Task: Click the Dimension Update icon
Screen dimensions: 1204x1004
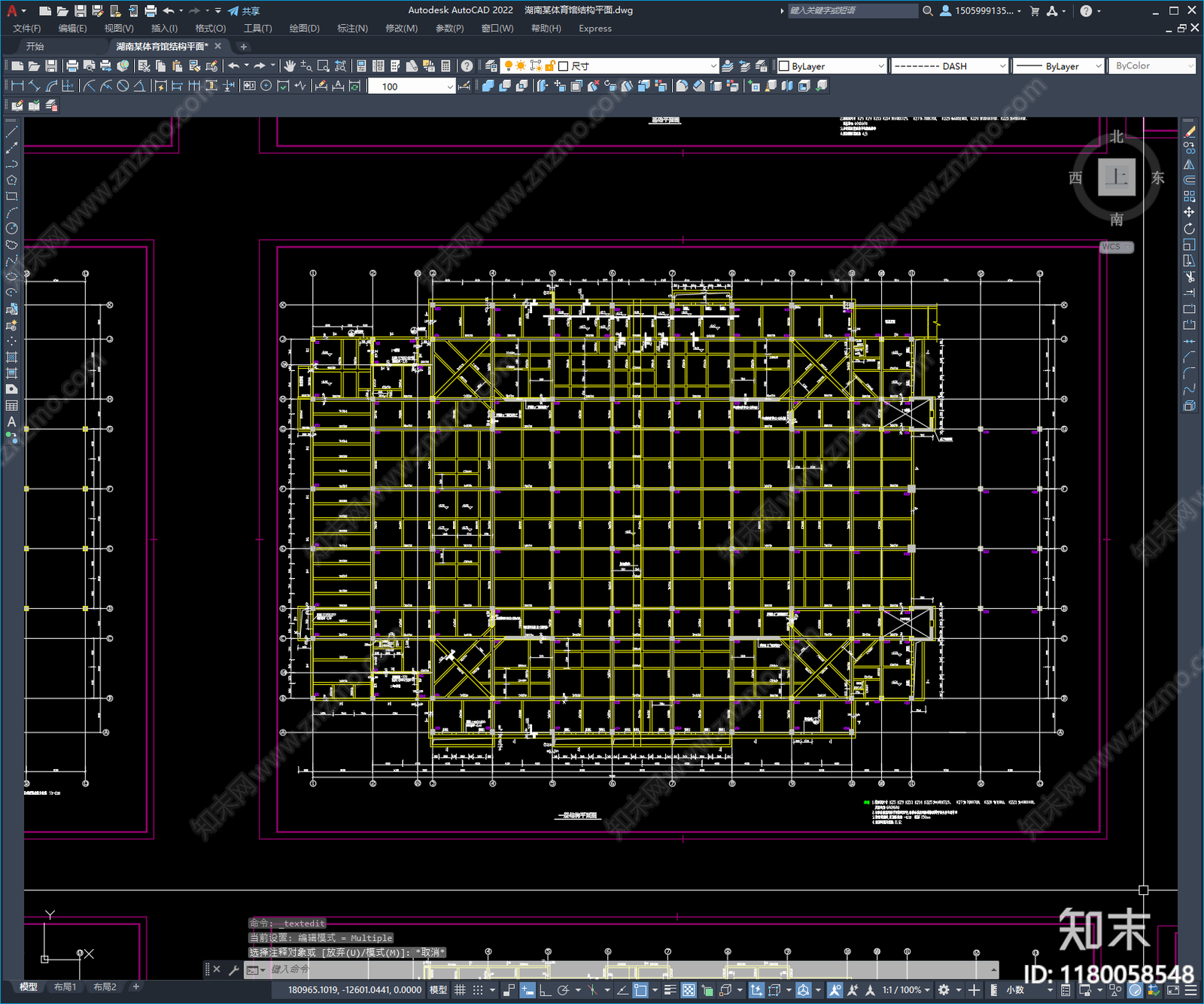Action: 354,86
